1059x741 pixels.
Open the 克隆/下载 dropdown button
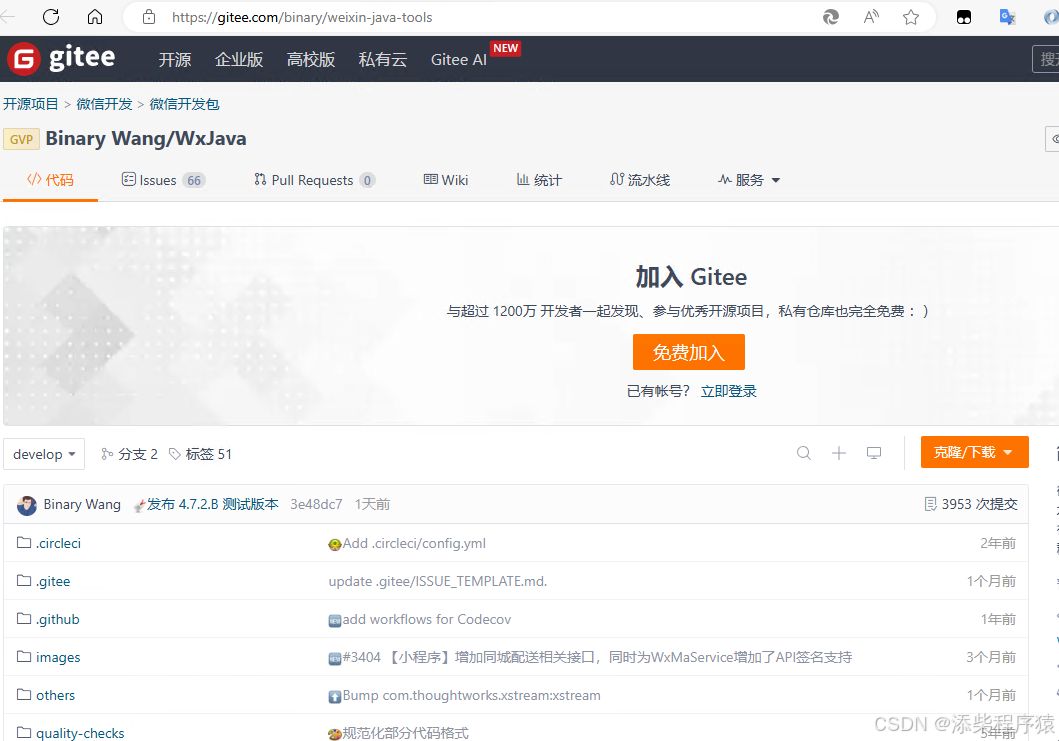pyautogui.click(x=975, y=452)
